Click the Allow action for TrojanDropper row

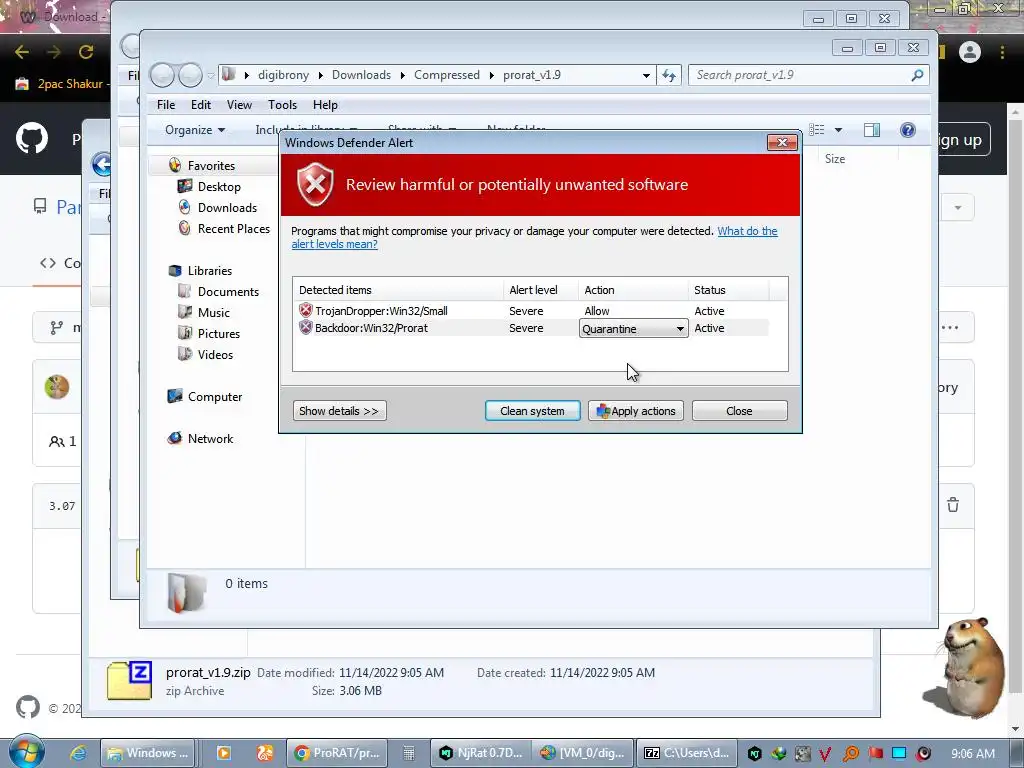pos(596,311)
